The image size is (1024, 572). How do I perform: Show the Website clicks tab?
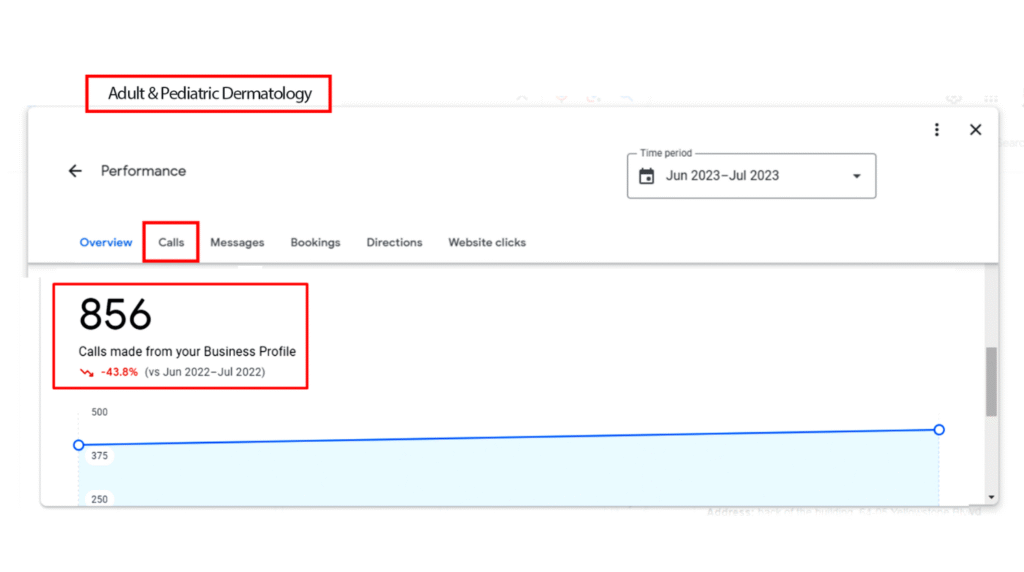(x=487, y=242)
